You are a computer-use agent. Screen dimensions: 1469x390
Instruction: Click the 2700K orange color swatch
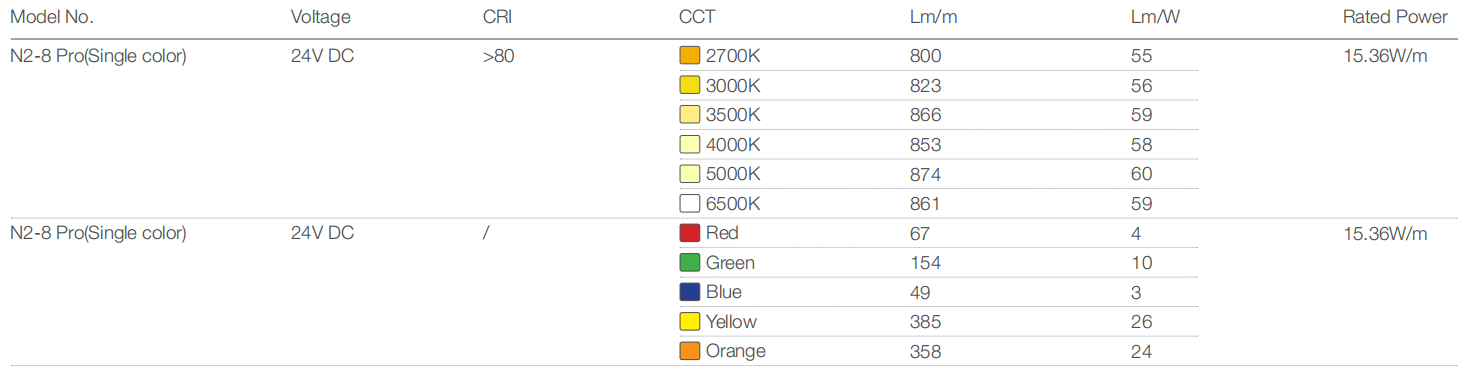point(689,56)
